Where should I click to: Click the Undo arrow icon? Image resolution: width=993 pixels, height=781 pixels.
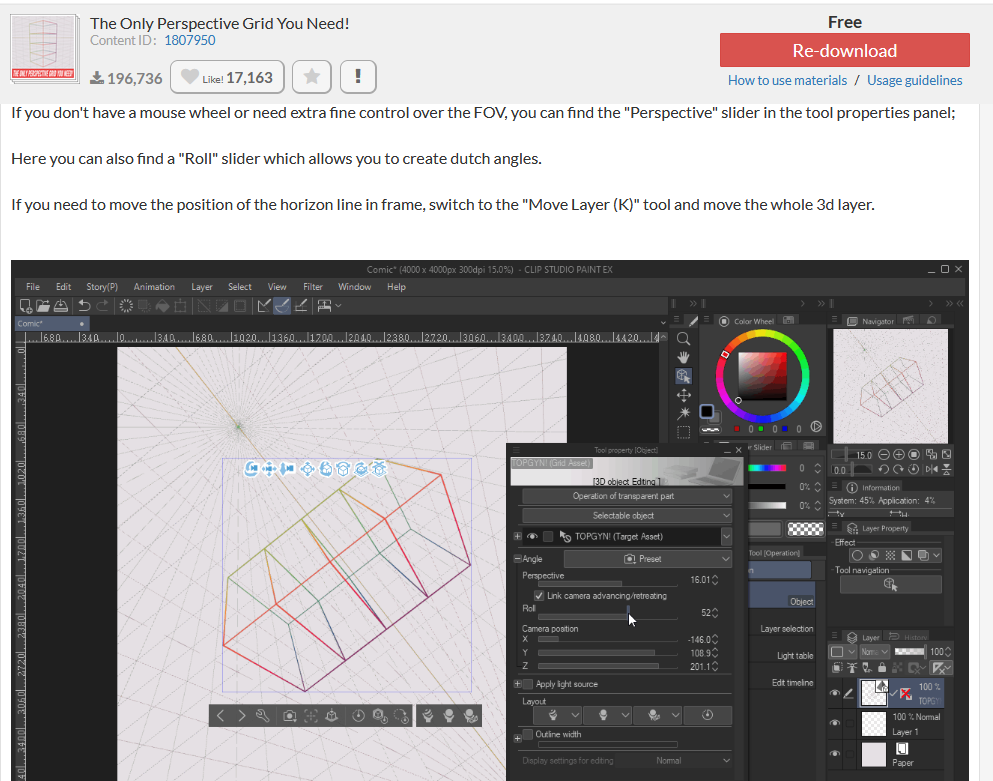tap(84, 306)
